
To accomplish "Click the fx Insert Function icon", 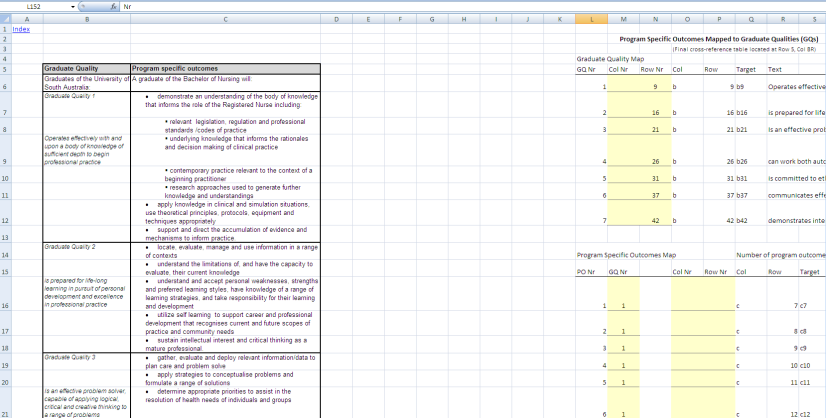I will 114,7.
